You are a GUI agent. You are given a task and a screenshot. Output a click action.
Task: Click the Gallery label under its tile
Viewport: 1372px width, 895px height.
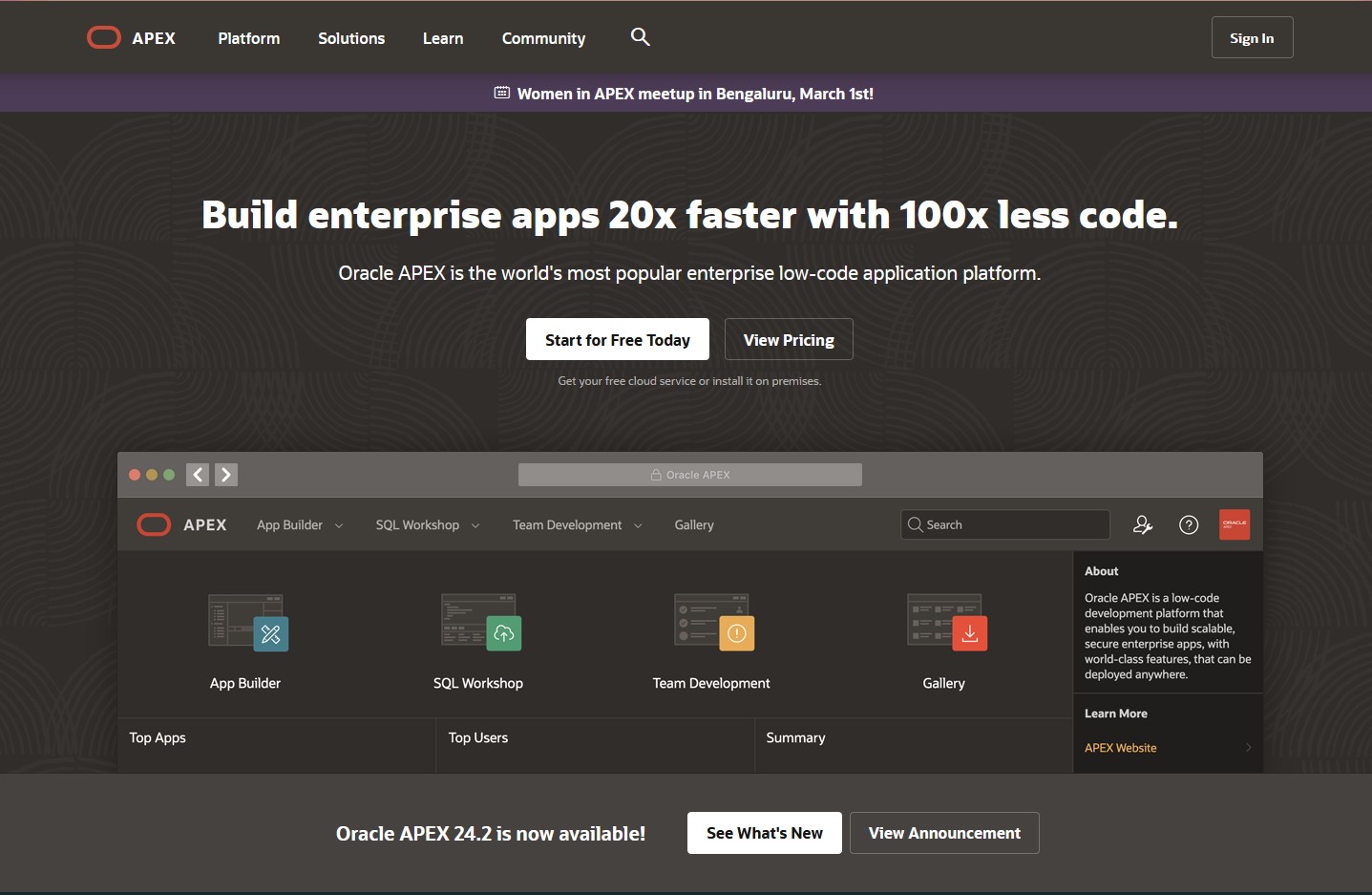coord(944,683)
